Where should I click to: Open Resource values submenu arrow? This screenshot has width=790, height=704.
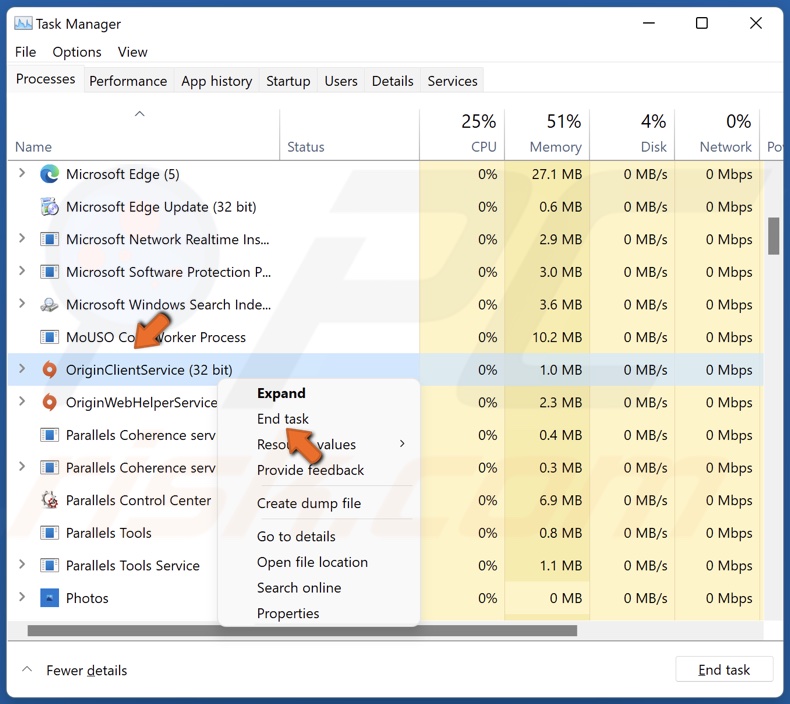(402, 443)
